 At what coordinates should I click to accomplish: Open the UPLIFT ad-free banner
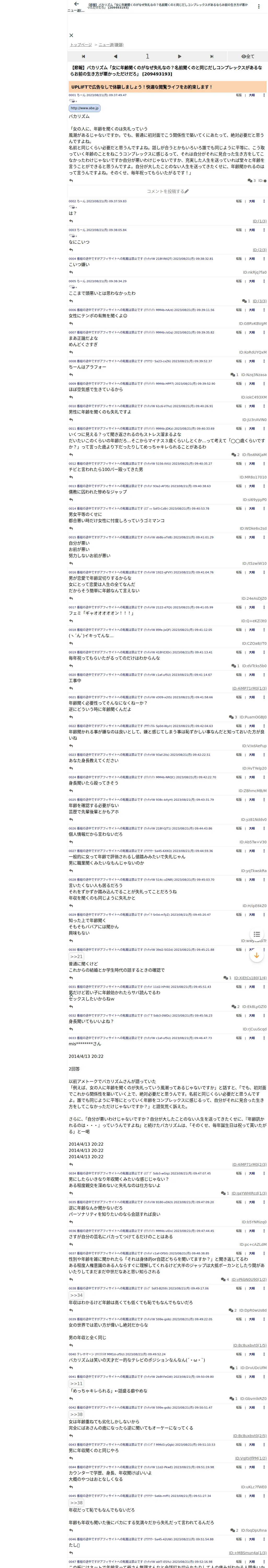tap(167, 87)
